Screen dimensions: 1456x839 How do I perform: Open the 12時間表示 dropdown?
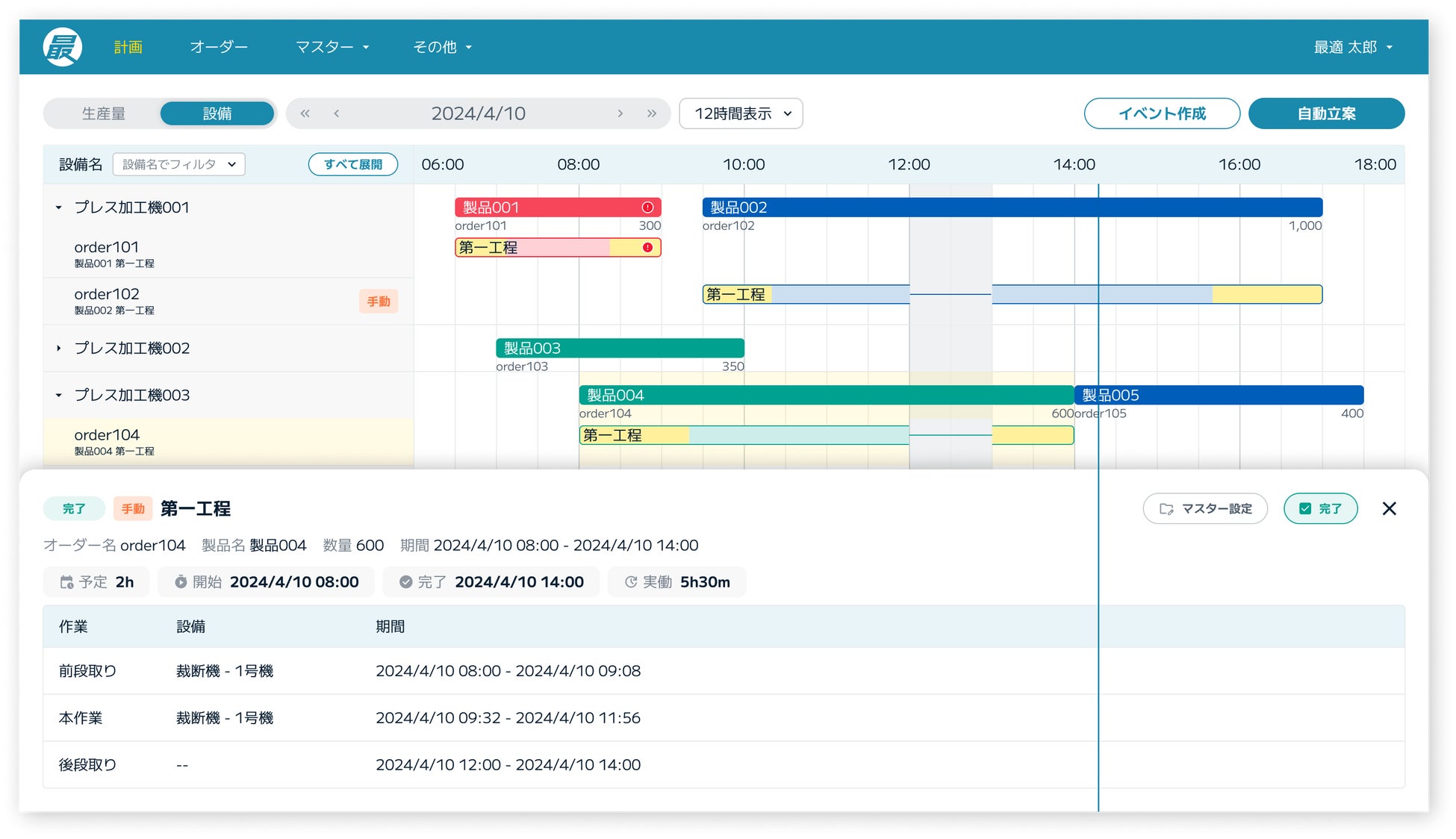pyautogui.click(x=741, y=113)
